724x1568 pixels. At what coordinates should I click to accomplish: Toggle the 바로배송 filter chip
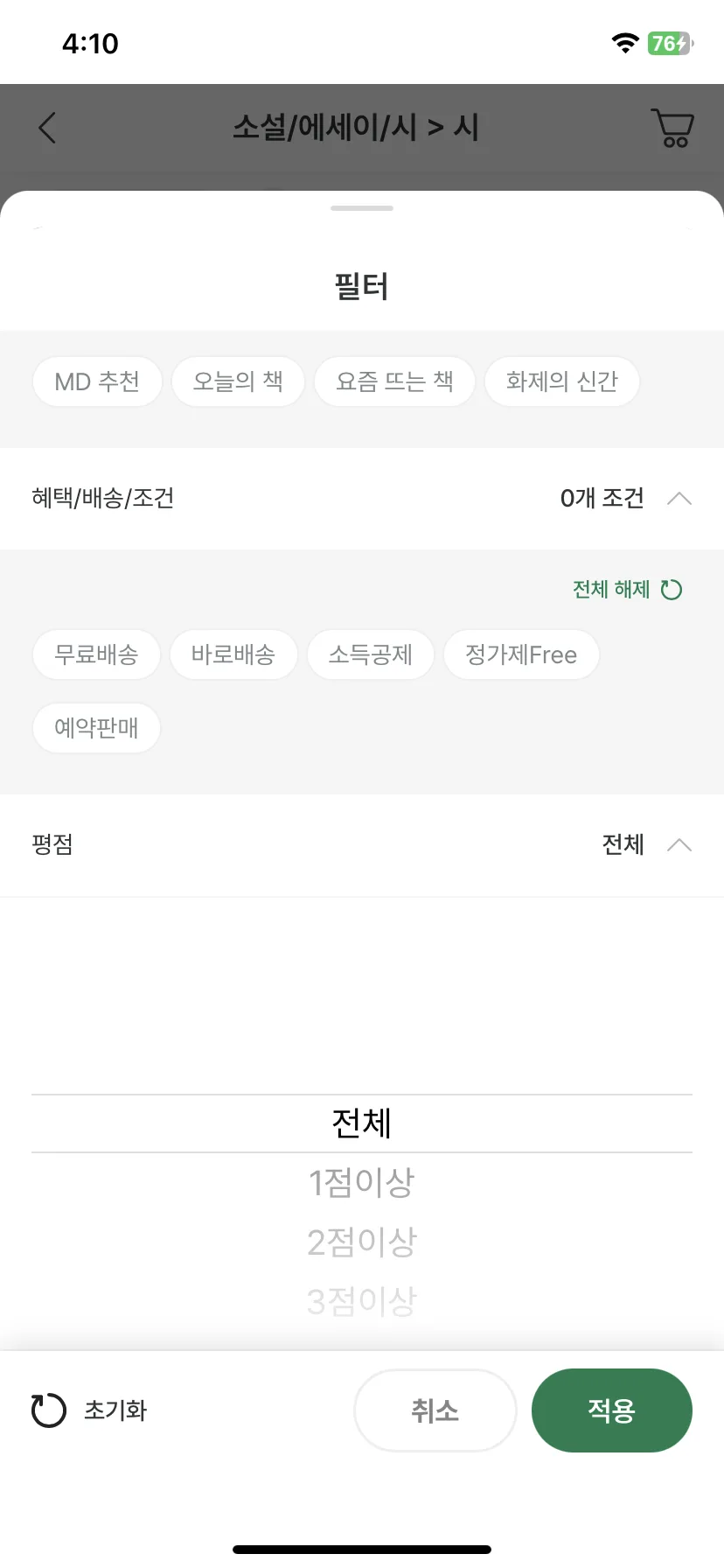233,654
